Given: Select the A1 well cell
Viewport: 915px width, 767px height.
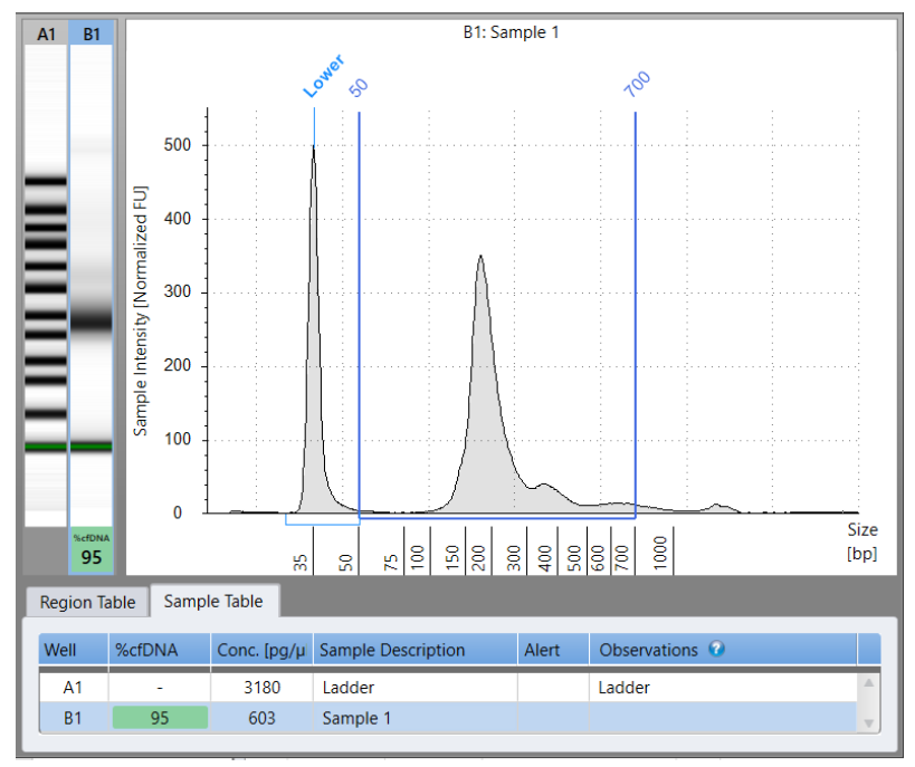Looking at the screenshot, I should pyautogui.click(x=73, y=688).
